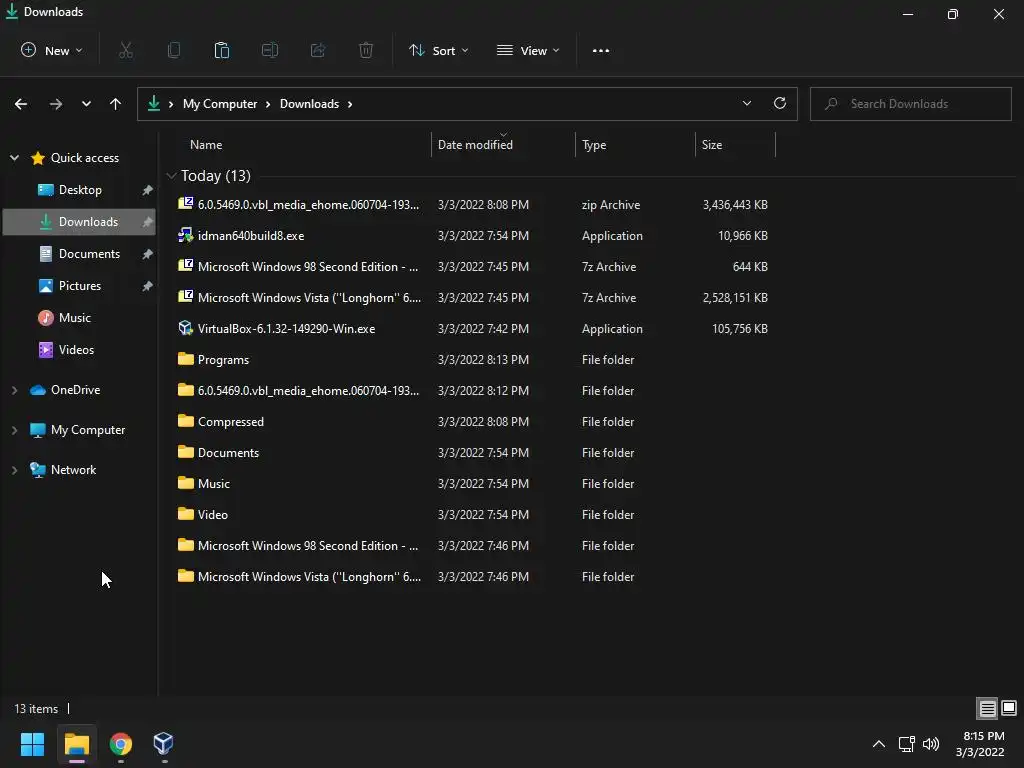
Task: Click the Paste clipboard icon
Action: (222, 50)
